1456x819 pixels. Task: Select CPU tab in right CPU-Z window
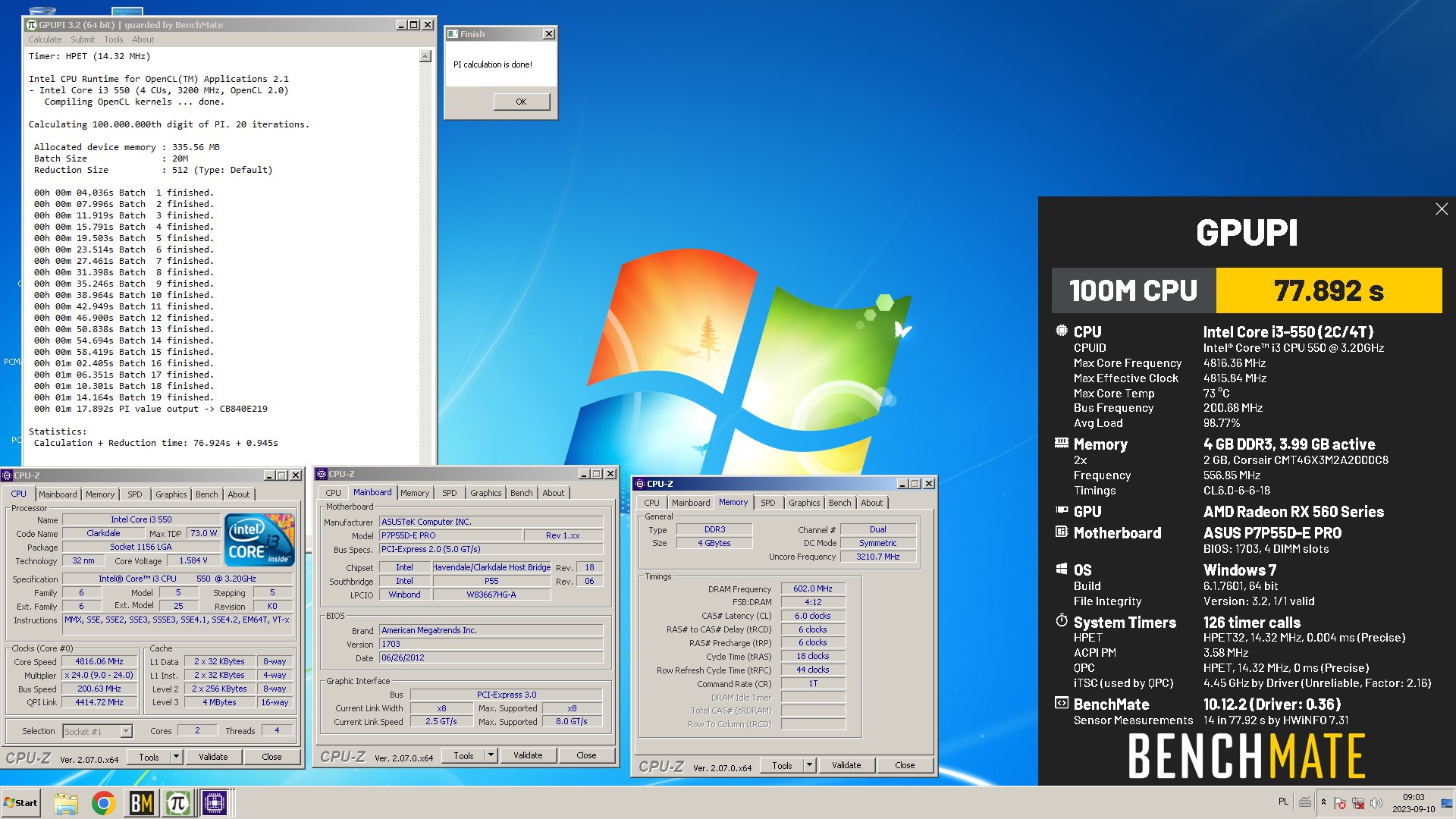coord(651,503)
